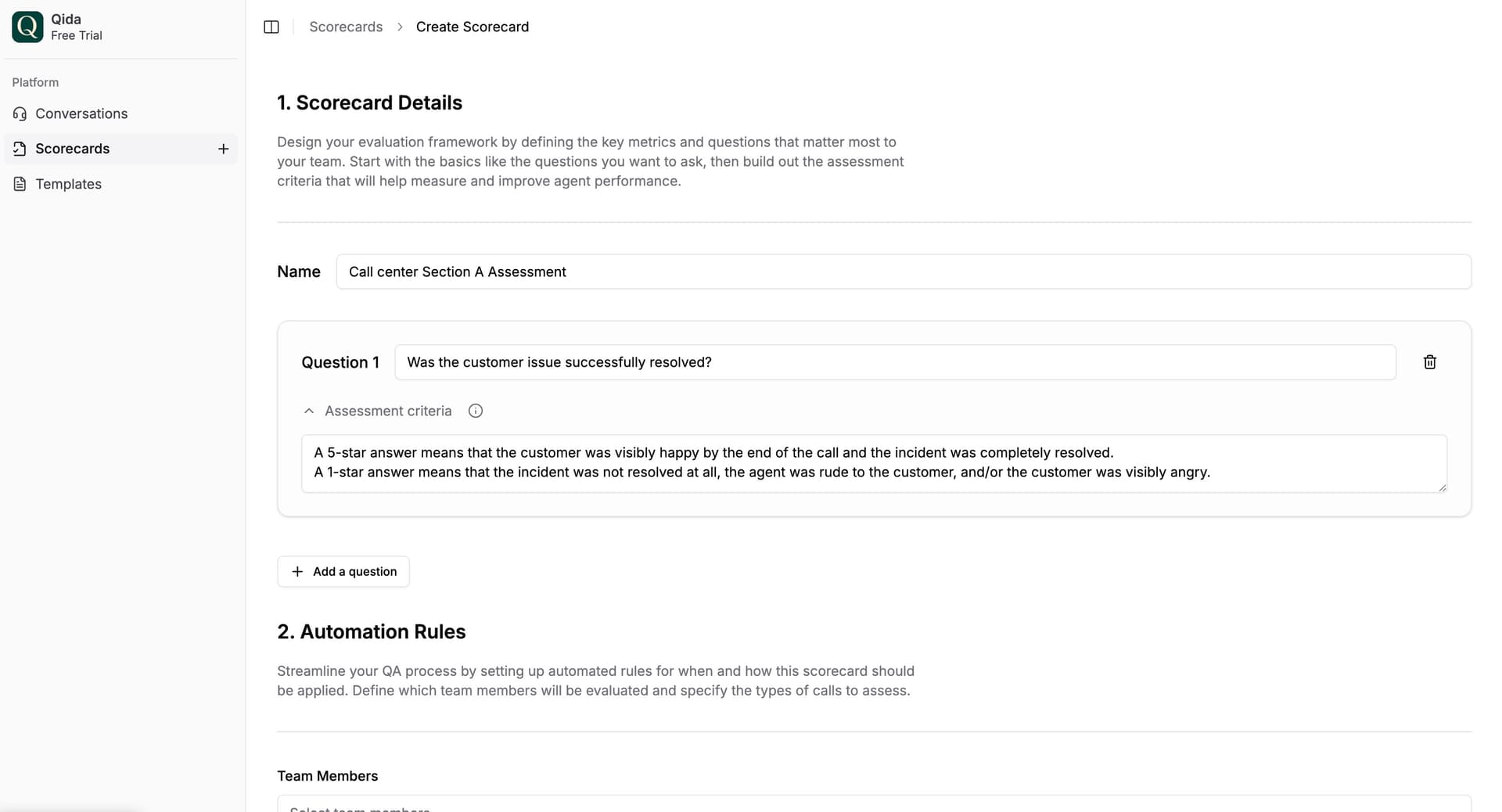Image resolution: width=1502 pixels, height=812 pixels.
Task: Click the plus icon next to Scorecards
Action: tap(223, 149)
